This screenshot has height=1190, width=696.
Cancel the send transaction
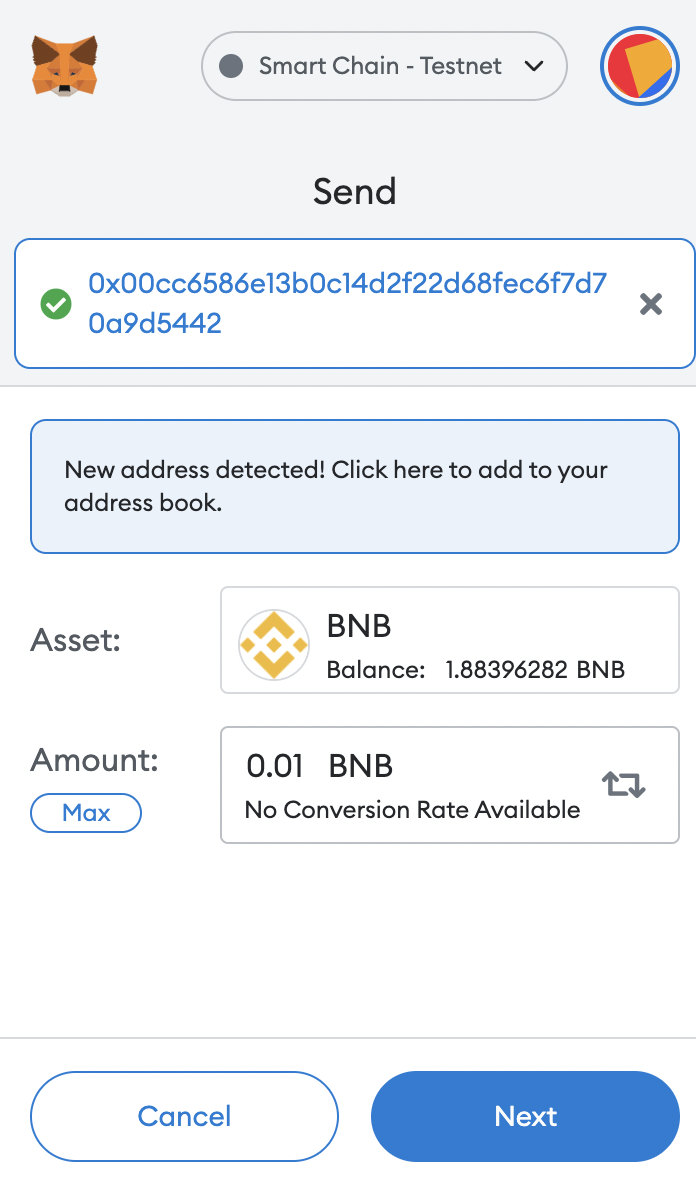point(185,1116)
